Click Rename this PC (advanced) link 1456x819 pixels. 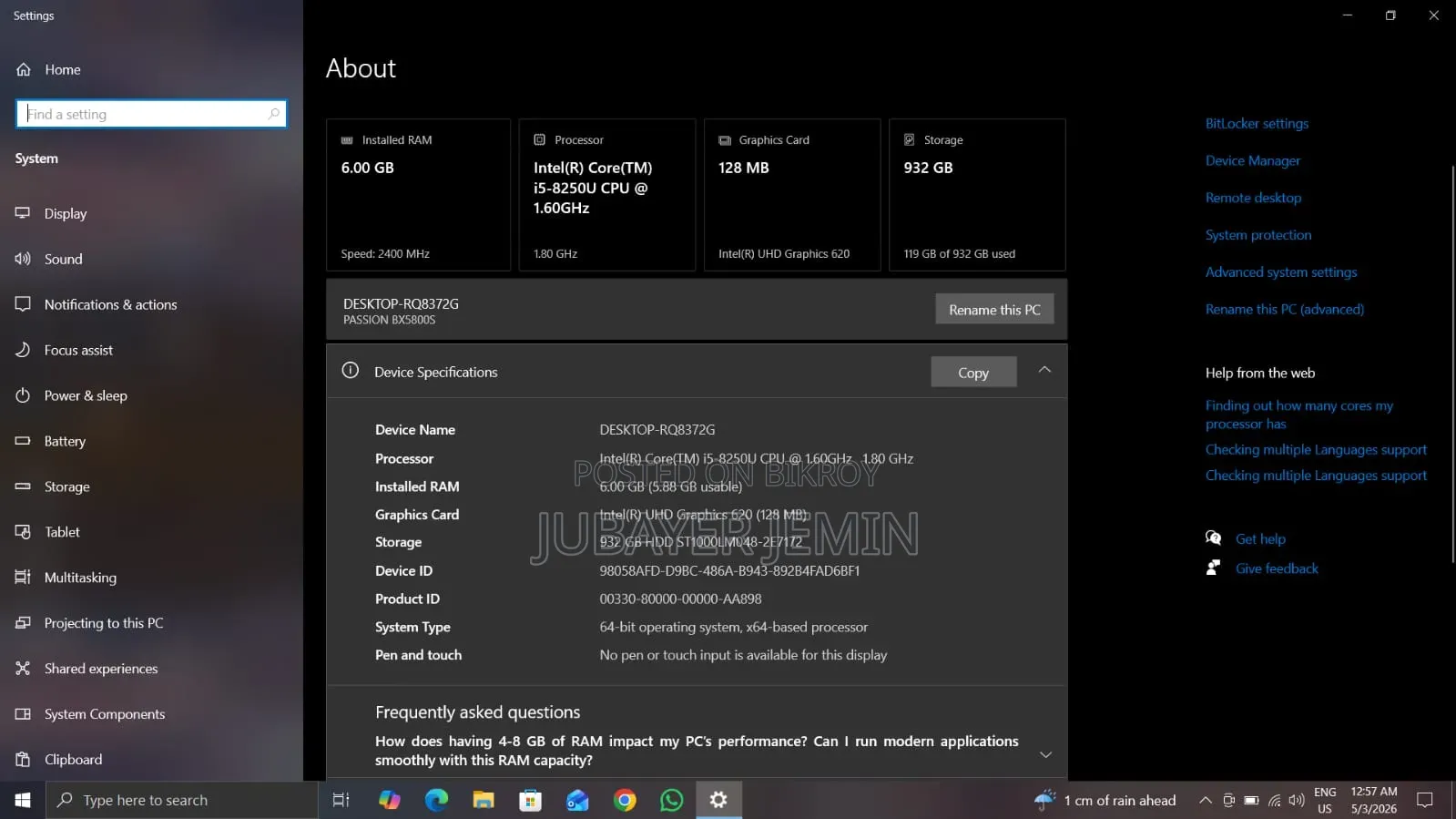(1285, 310)
